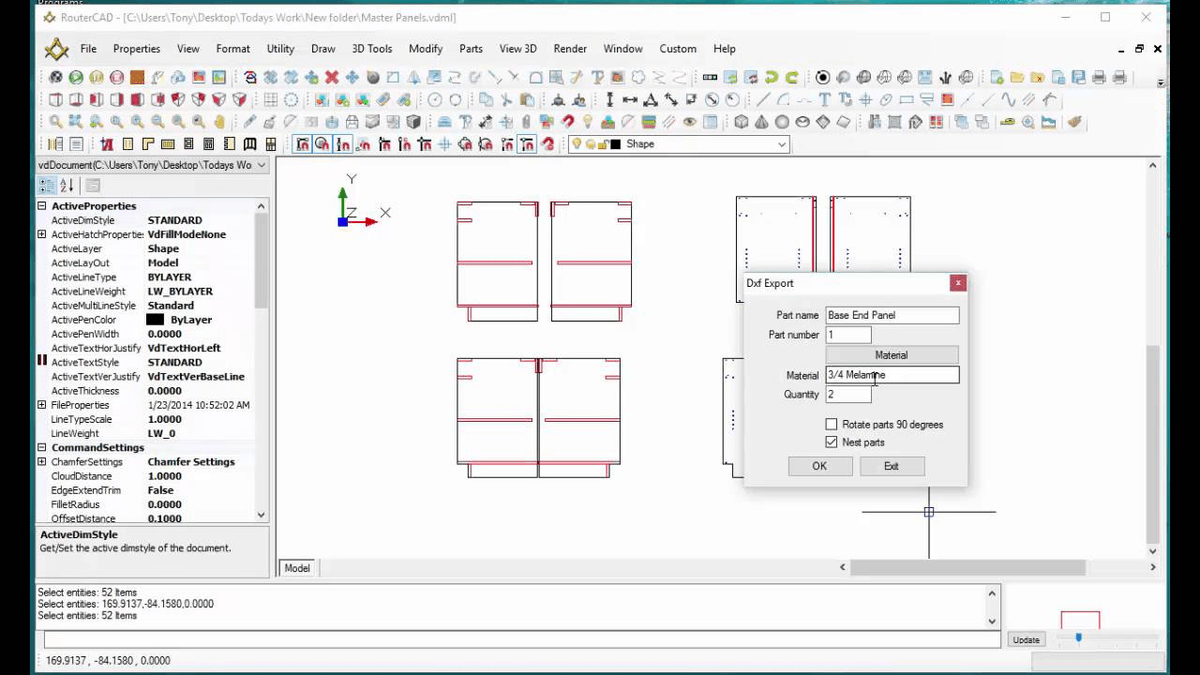
Task: Click the black layer color swatch
Action: point(615,144)
